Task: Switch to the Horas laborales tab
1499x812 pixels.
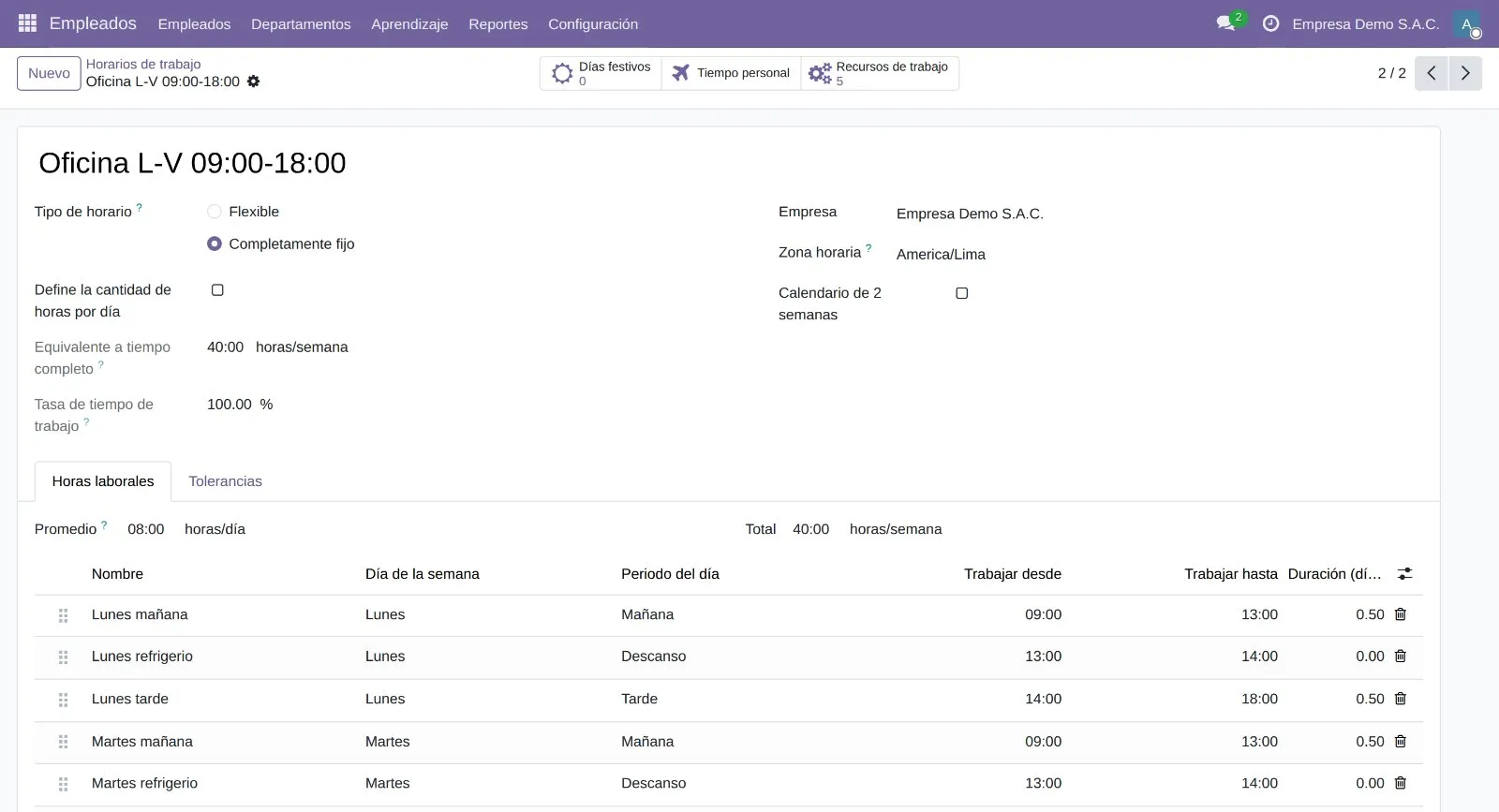Action: (103, 481)
